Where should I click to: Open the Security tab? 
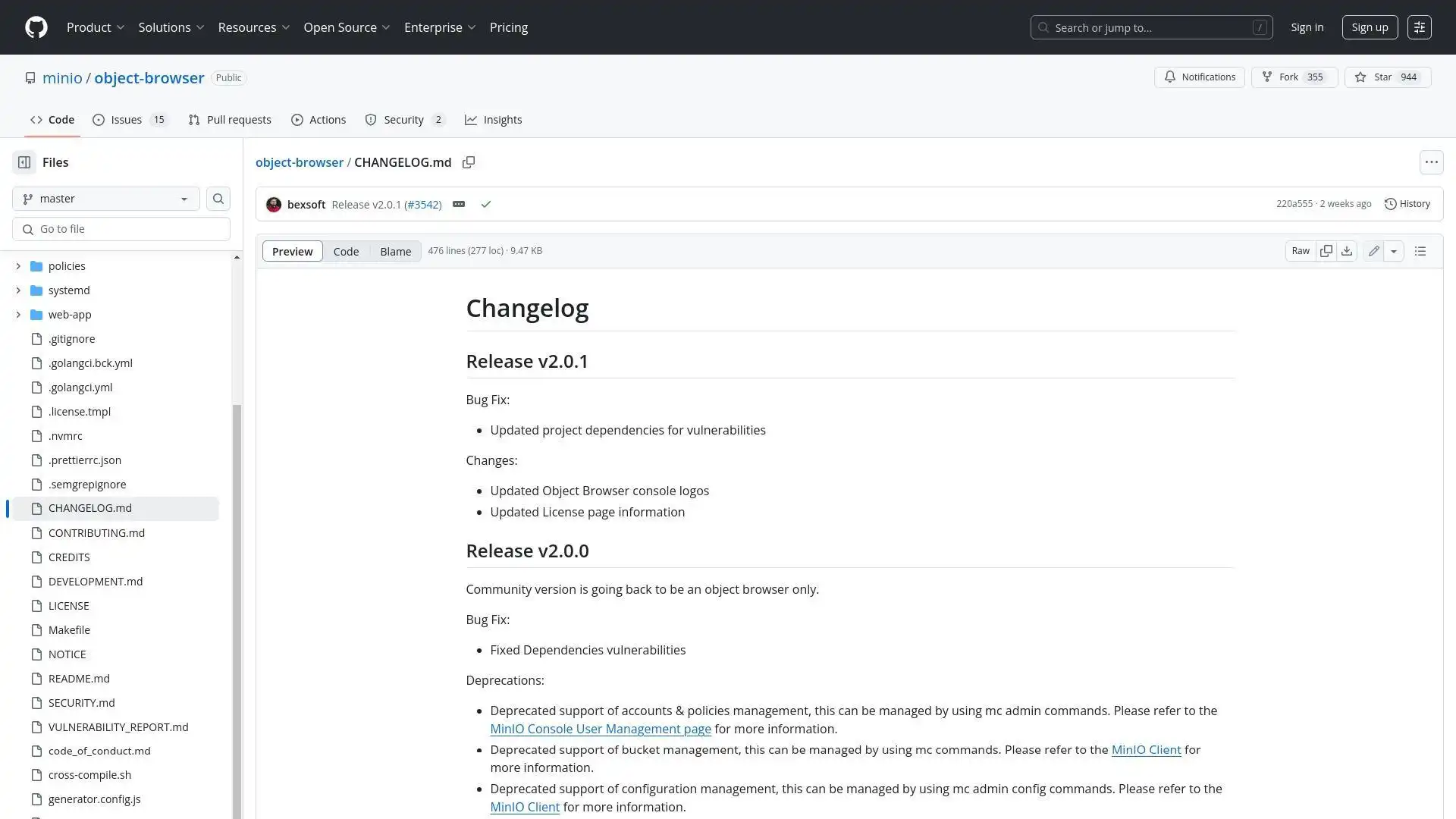[x=406, y=120]
